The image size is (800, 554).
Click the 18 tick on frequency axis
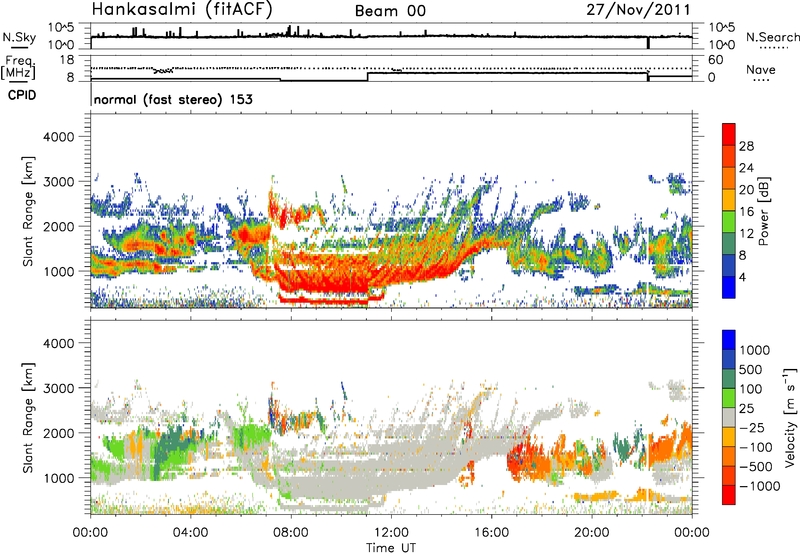point(67,60)
